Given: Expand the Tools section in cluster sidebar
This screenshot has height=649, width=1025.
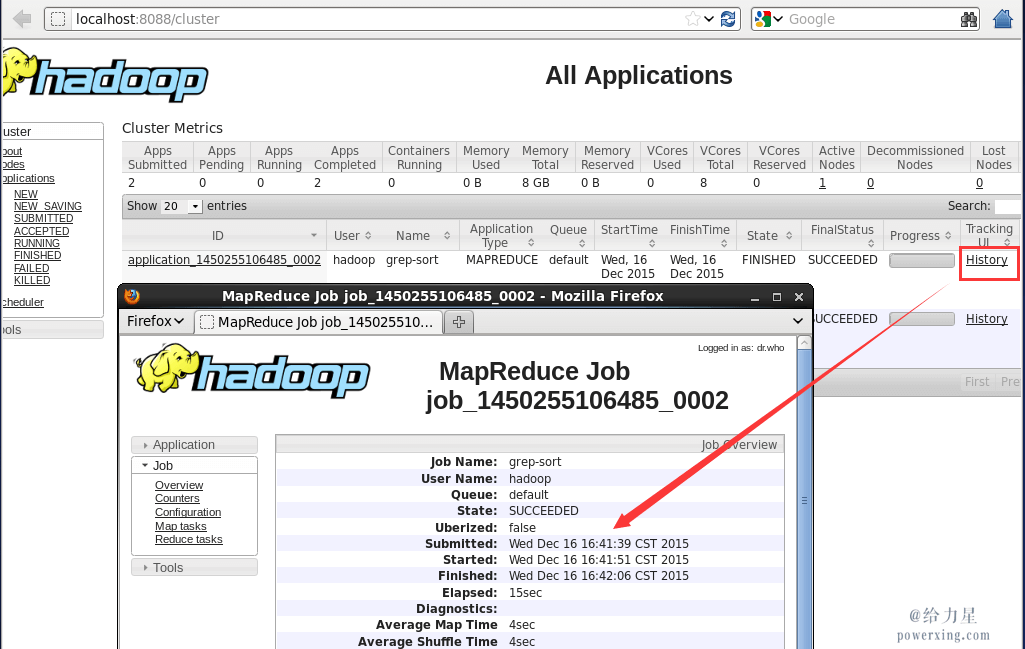Looking at the screenshot, I should 52,329.
